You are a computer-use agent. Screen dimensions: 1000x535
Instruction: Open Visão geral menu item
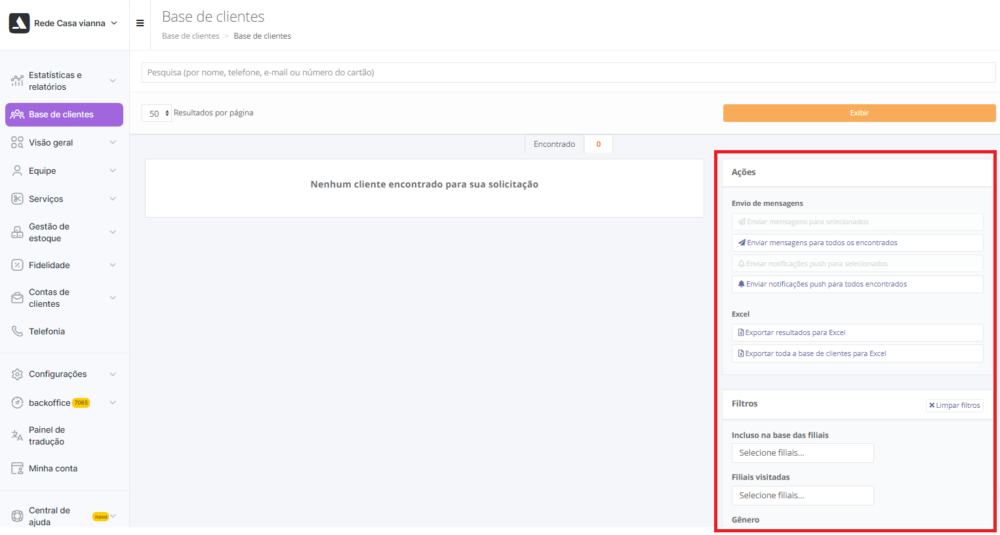click(64, 143)
